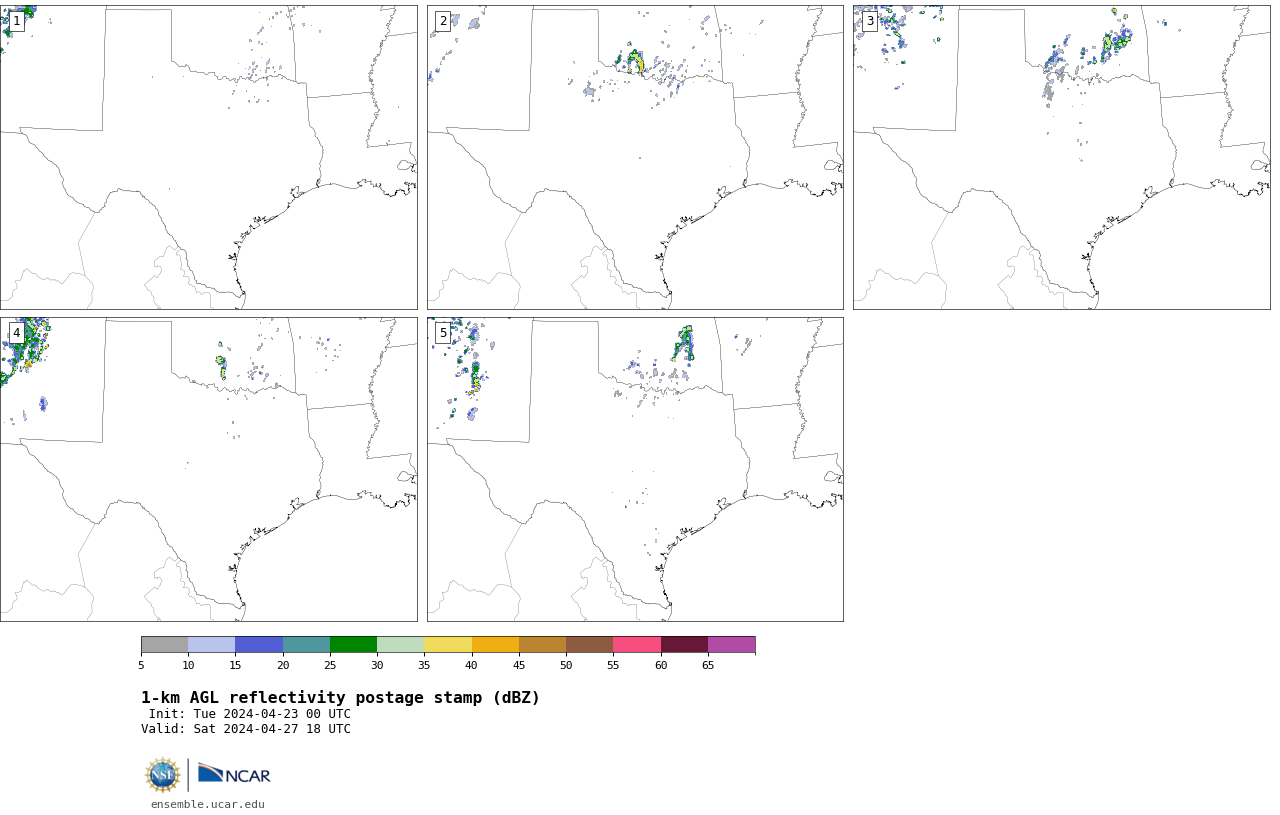Click the member number 4 label

coord(16,333)
